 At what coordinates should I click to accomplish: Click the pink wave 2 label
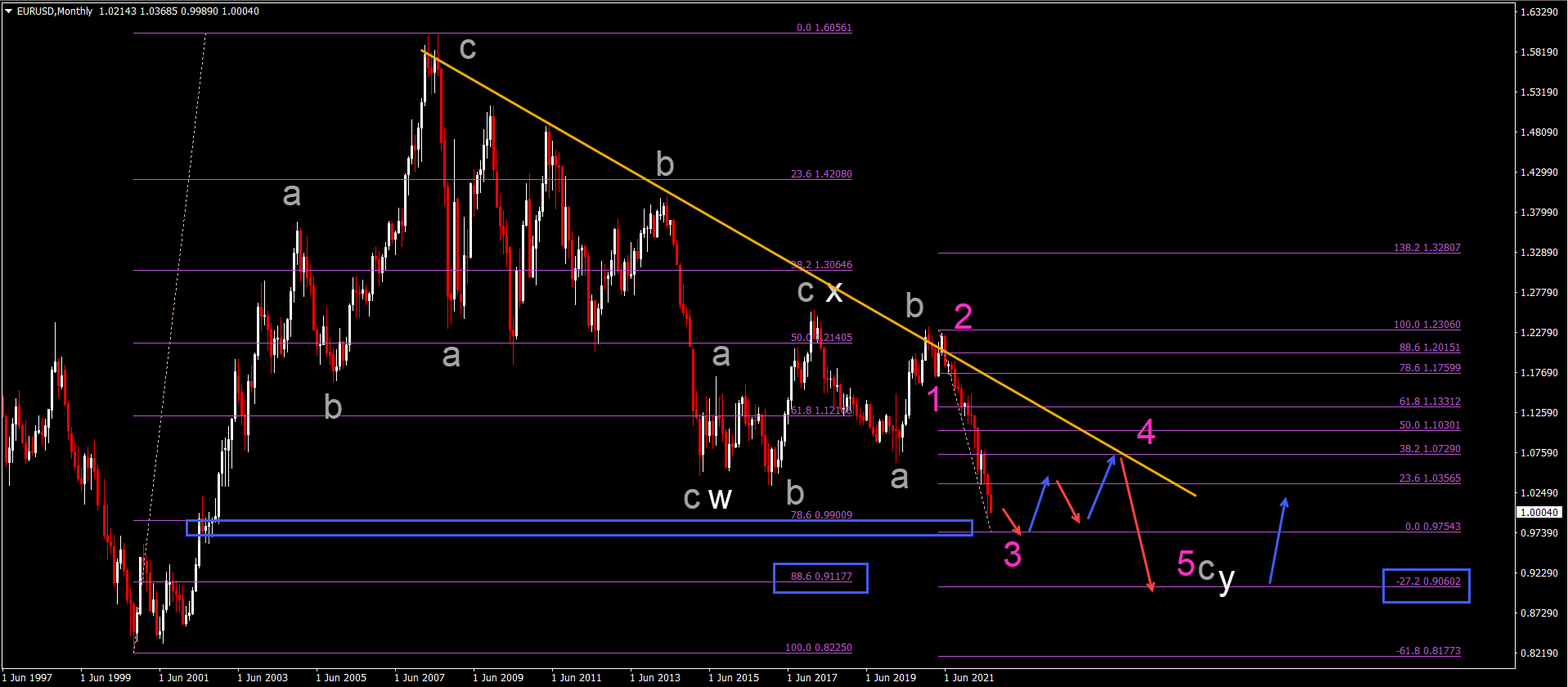963,317
